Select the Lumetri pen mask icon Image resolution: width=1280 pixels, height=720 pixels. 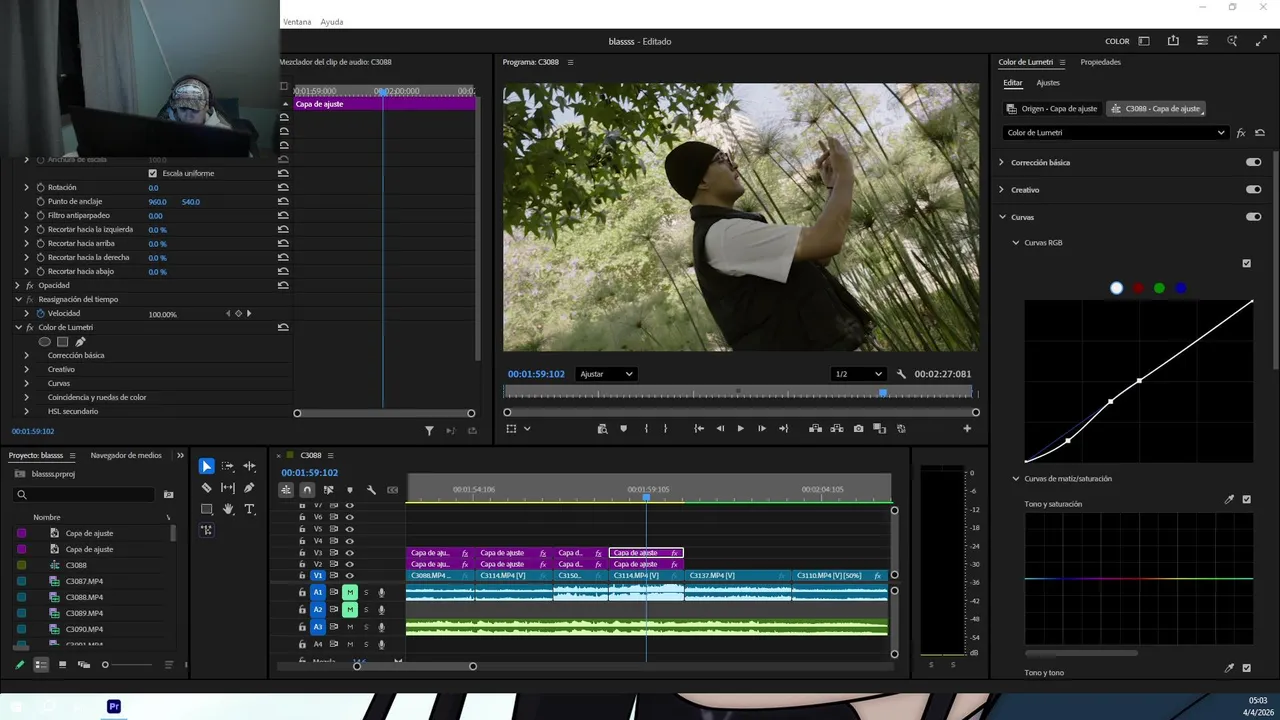[80, 342]
